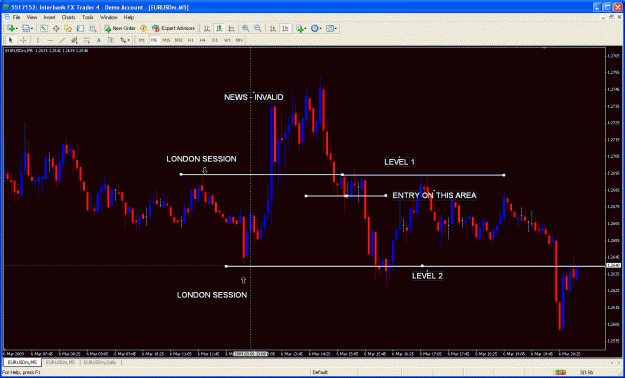Expand the Periods dropdown arrow

[320, 29]
